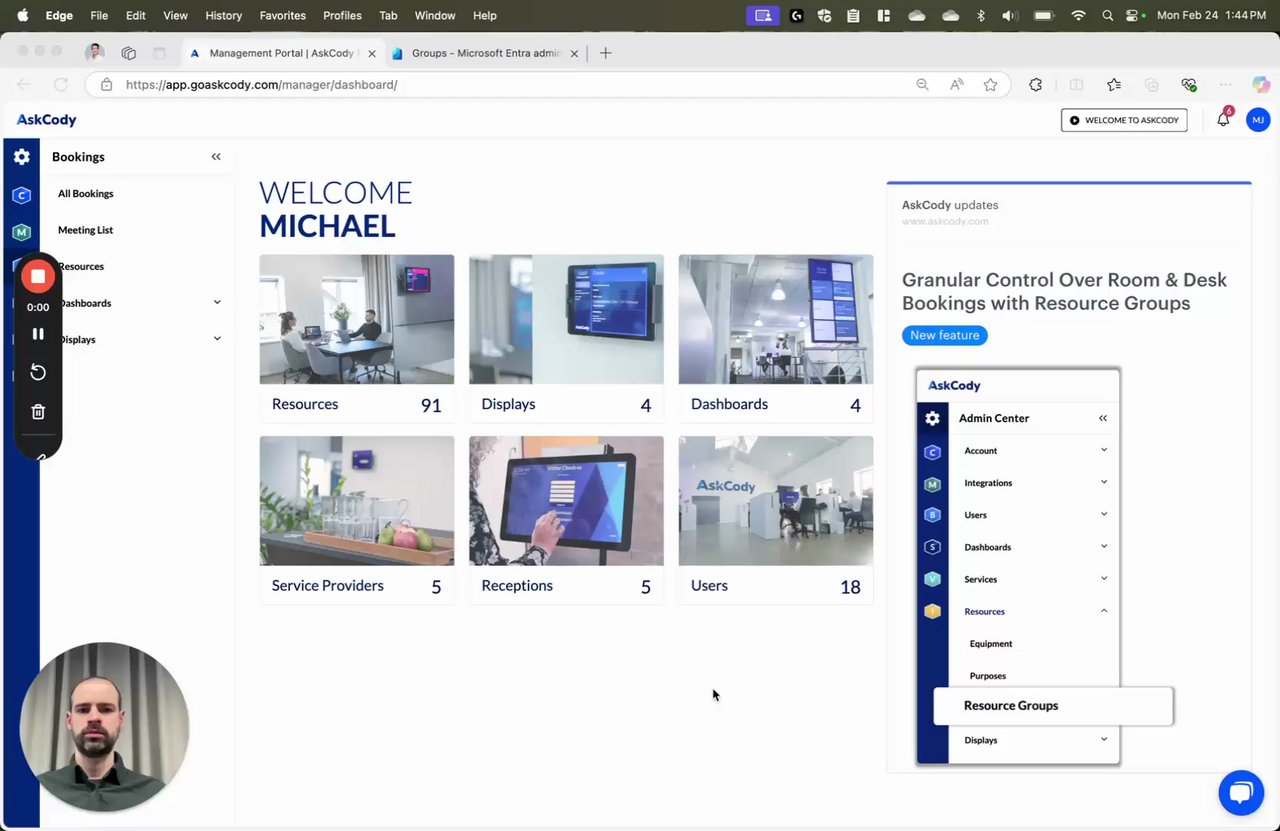This screenshot has width=1280, height=831.
Task: Open Wi-Fi status menu
Action: (1078, 15)
